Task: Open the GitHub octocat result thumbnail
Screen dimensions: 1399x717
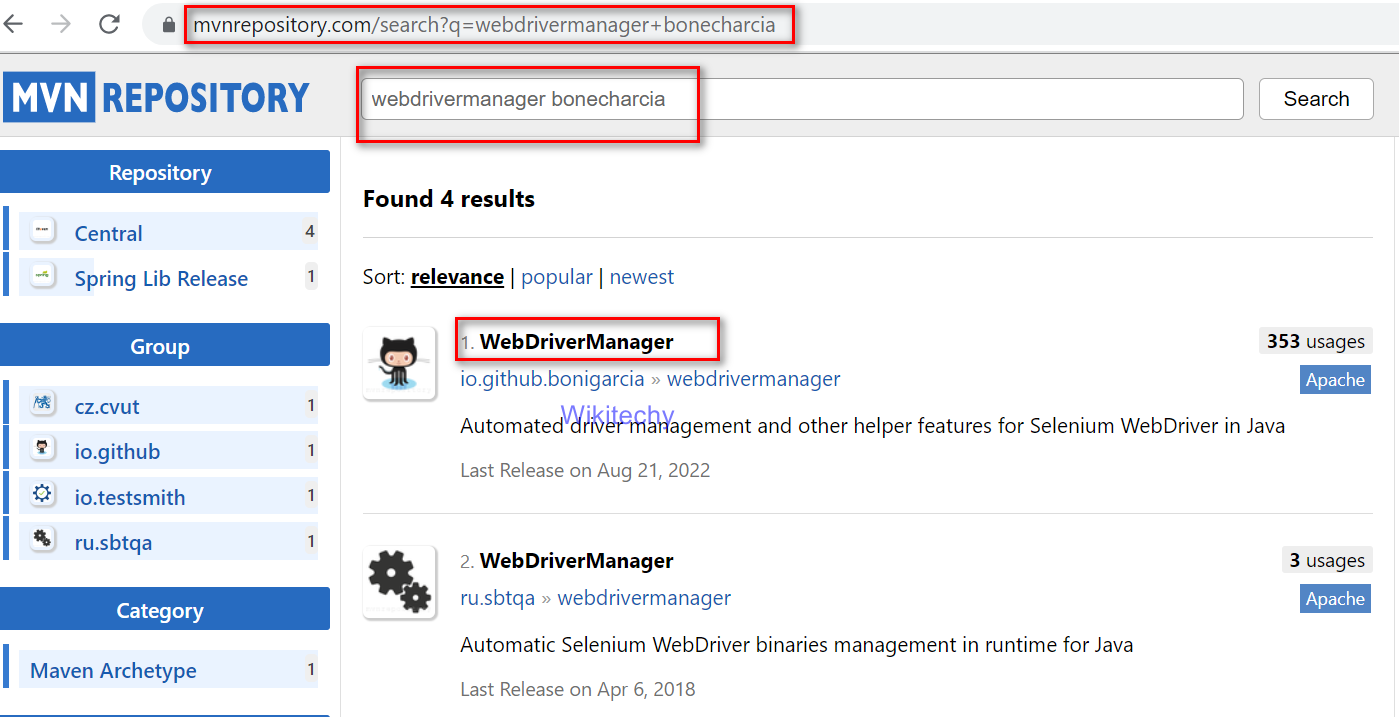Action: pyautogui.click(x=400, y=363)
